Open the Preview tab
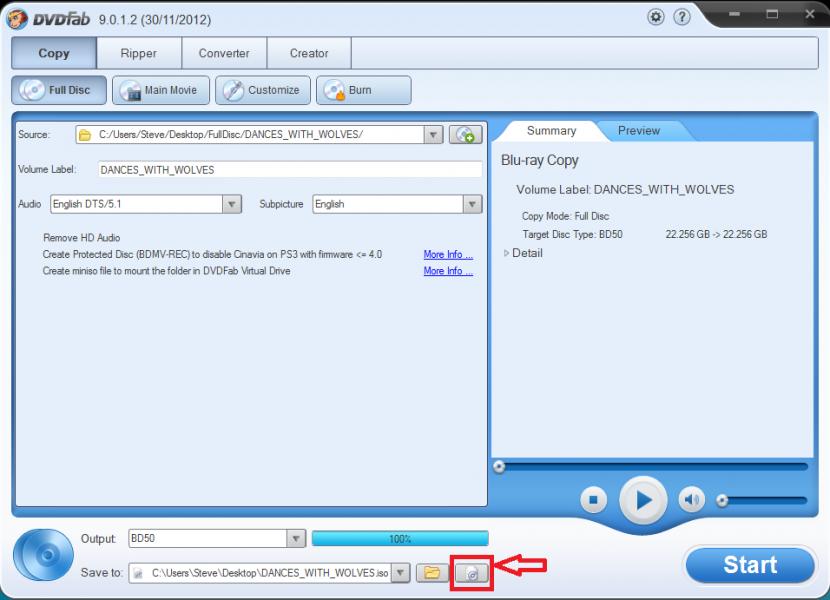This screenshot has height=600, width=830. (x=639, y=131)
